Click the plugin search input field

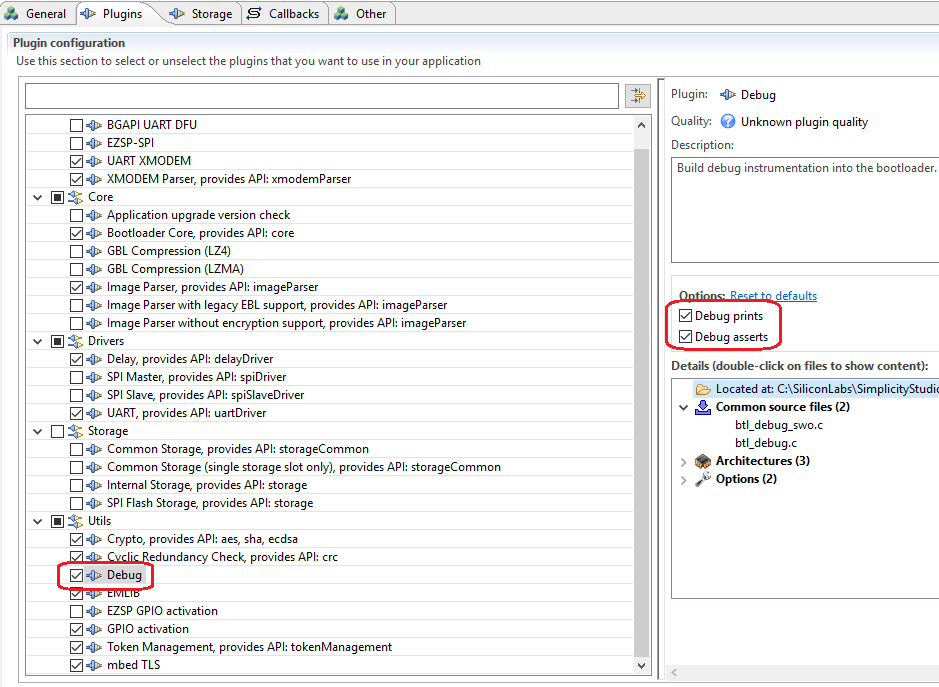pos(320,96)
